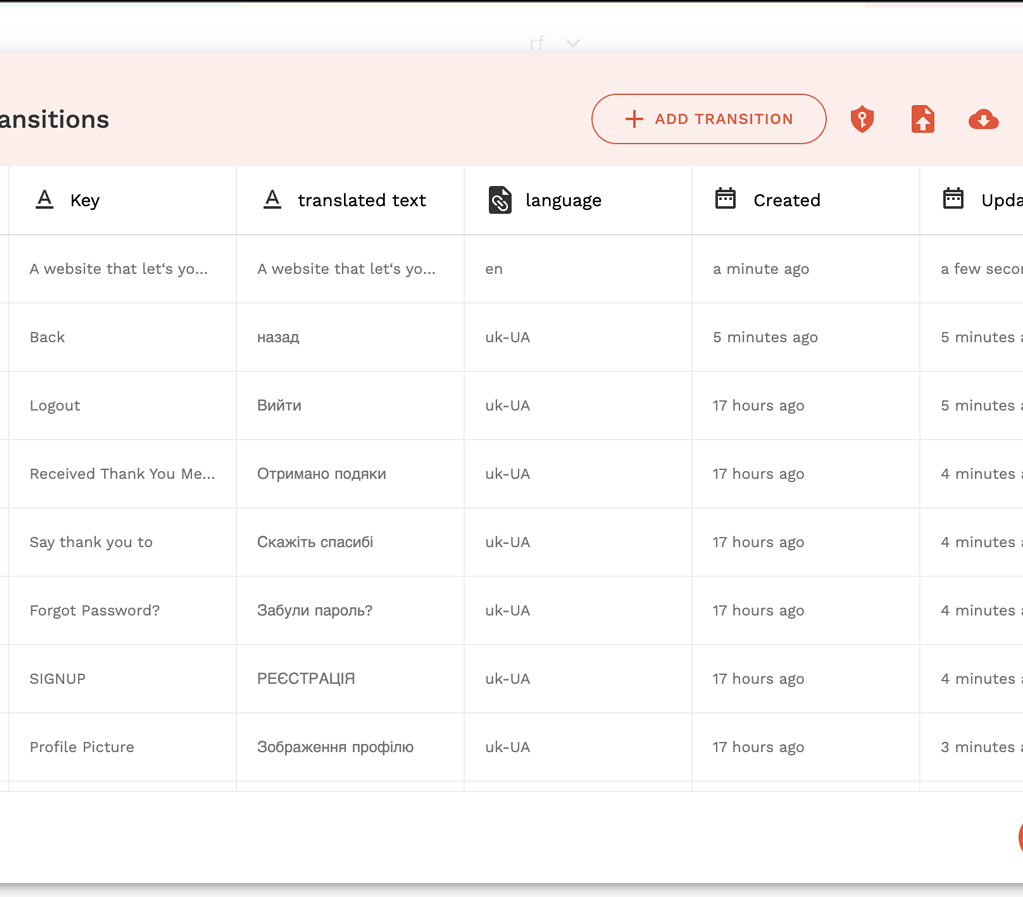
Task: Click the shield key security icon
Action: (x=861, y=119)
